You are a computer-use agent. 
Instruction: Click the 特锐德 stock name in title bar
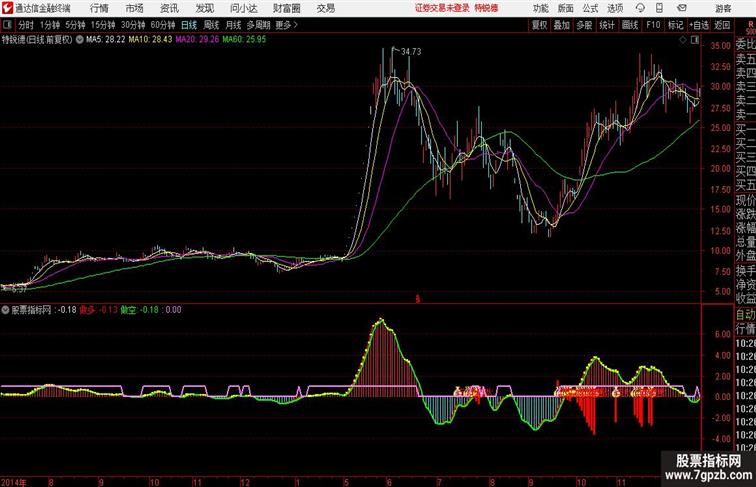tap(486, 8)
